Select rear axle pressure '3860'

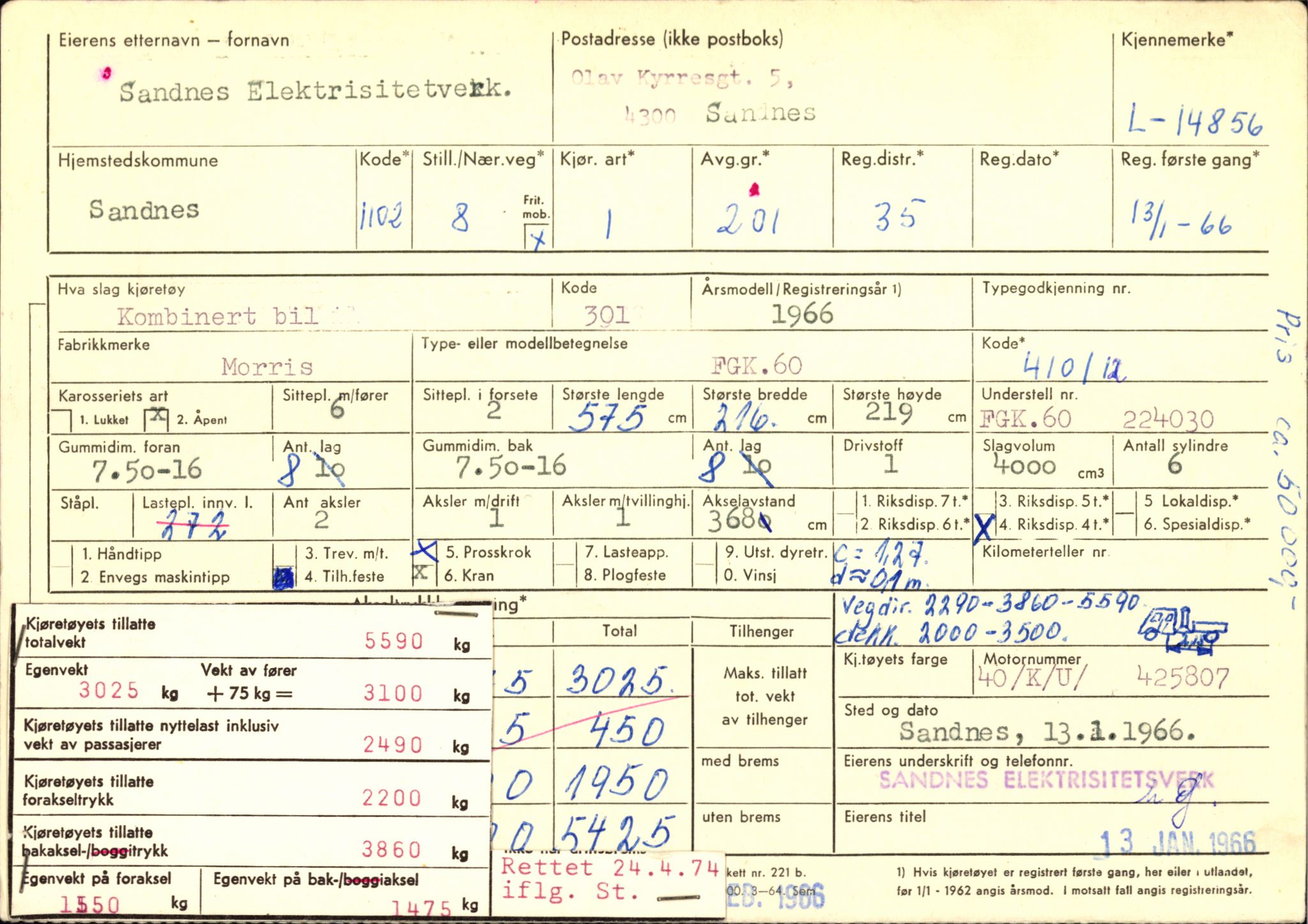point(392,849)
